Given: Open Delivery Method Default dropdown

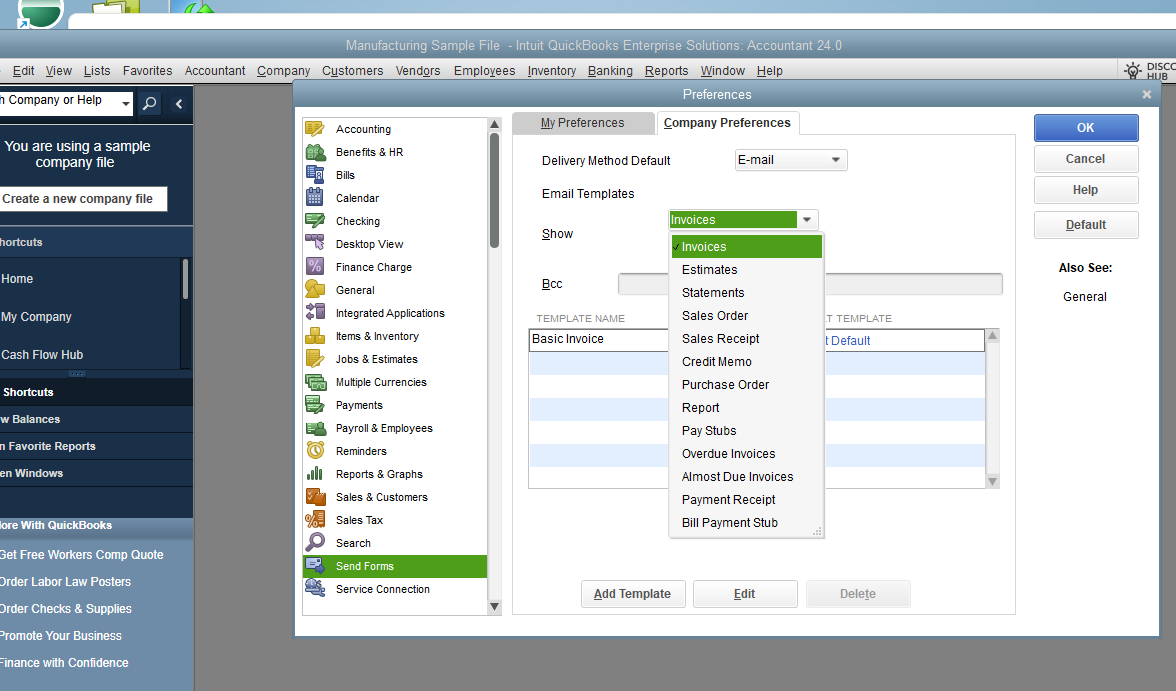Looking at the screenshot, I should pos(791,160).
